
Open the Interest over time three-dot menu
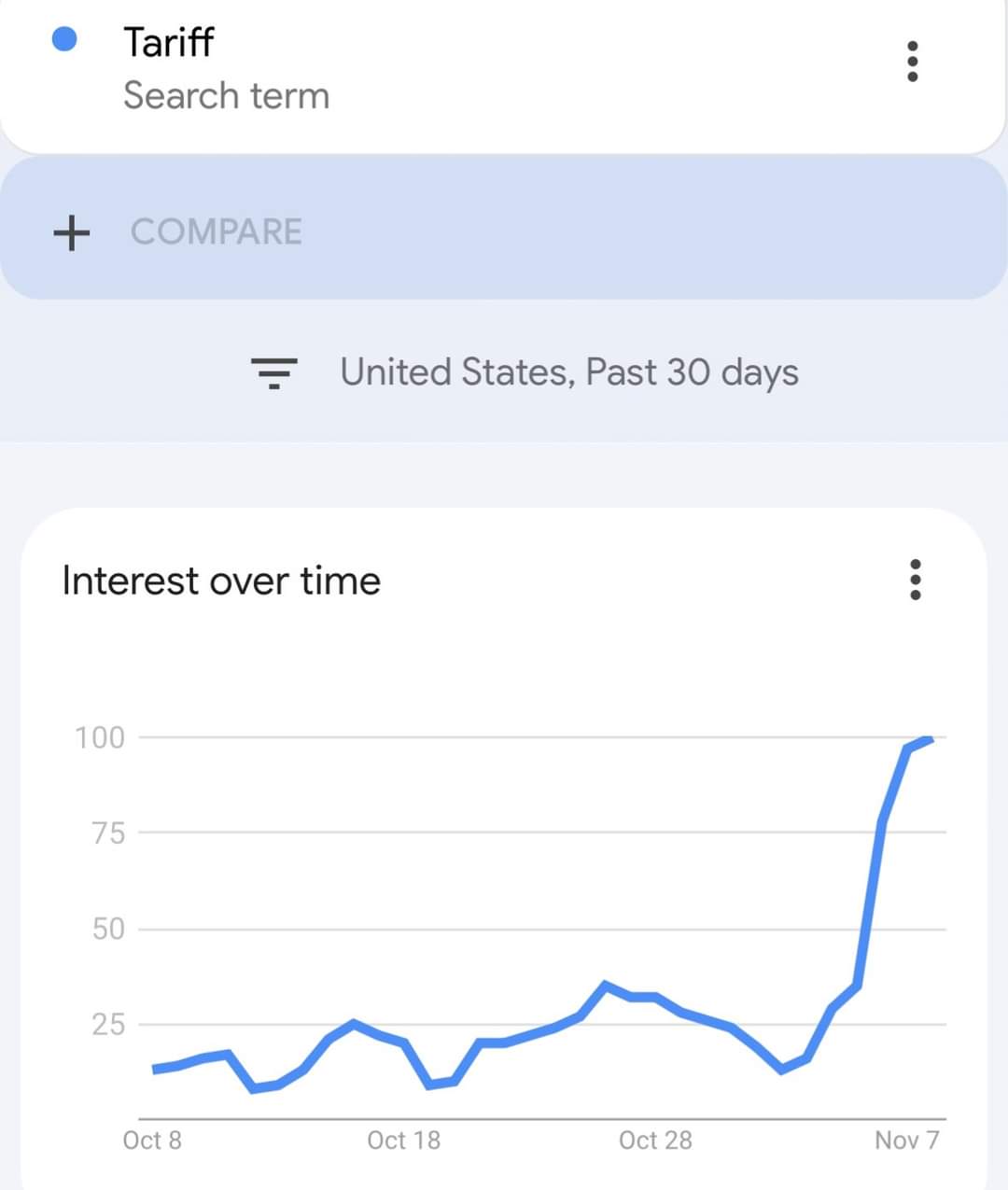click(x=915, y=580)
